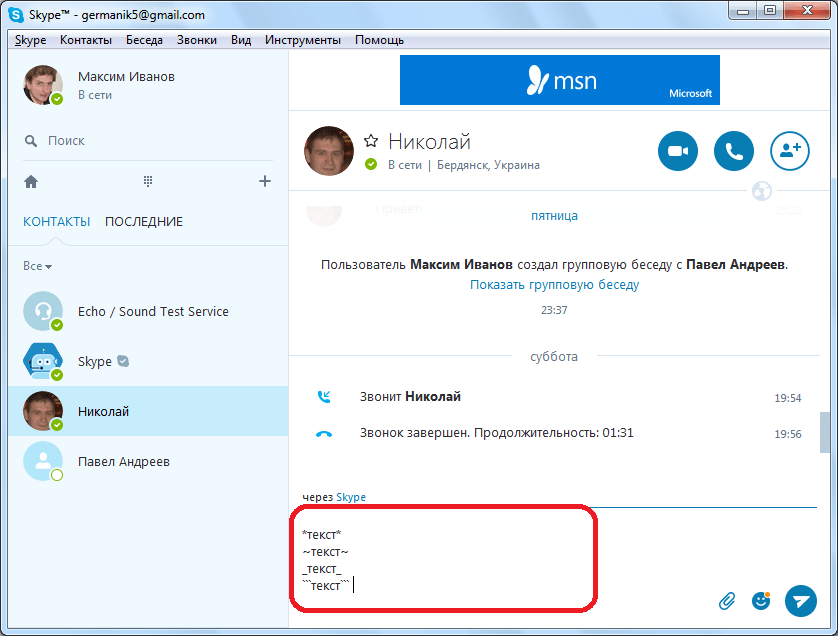Select Николай in the contact list
Screen dimensions: 838x636
(x=148, y=411)
